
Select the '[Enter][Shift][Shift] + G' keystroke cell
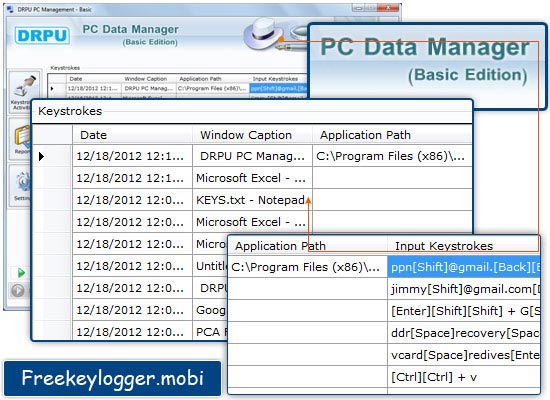coord(463,311)
